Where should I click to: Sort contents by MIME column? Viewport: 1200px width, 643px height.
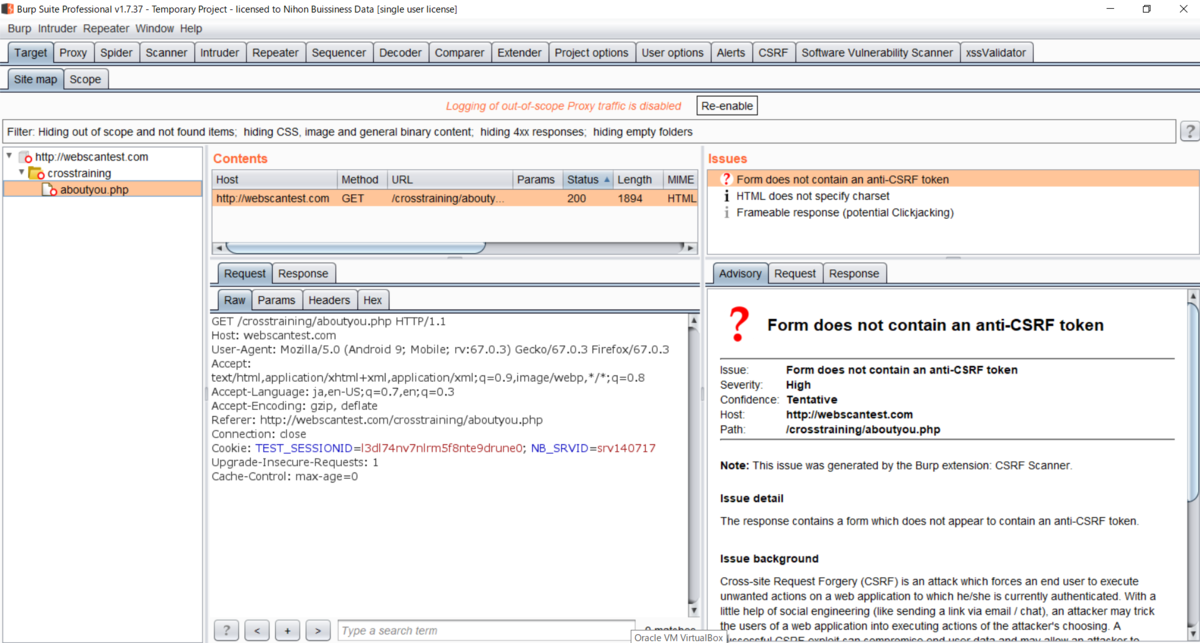point(681,180)
